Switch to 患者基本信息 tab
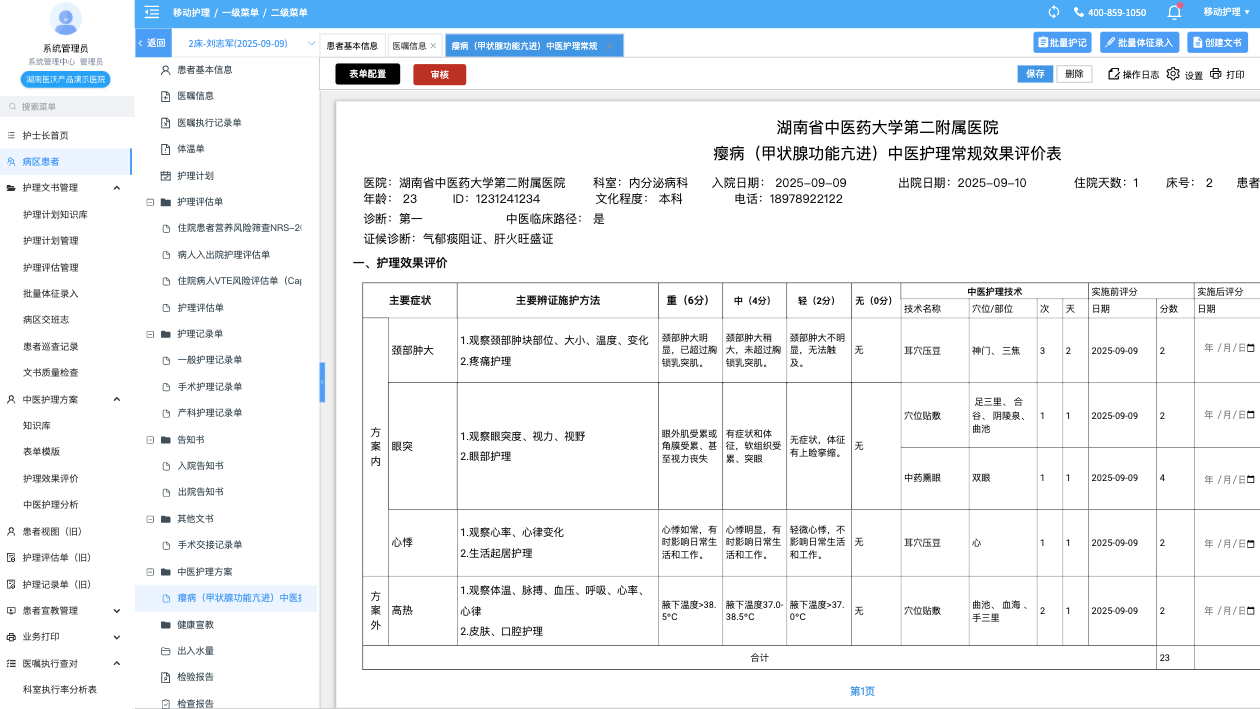 352,46
